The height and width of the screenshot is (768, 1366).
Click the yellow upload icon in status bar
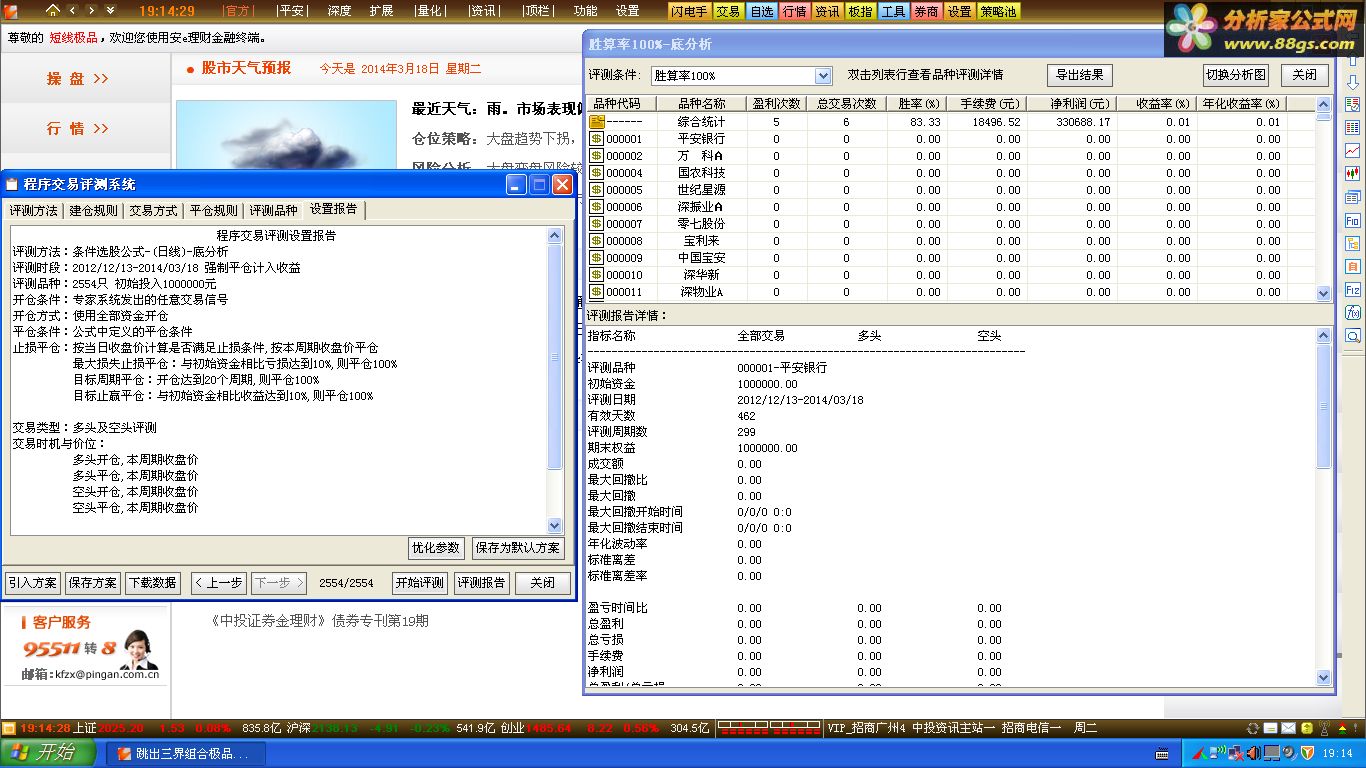(1307, 728)
